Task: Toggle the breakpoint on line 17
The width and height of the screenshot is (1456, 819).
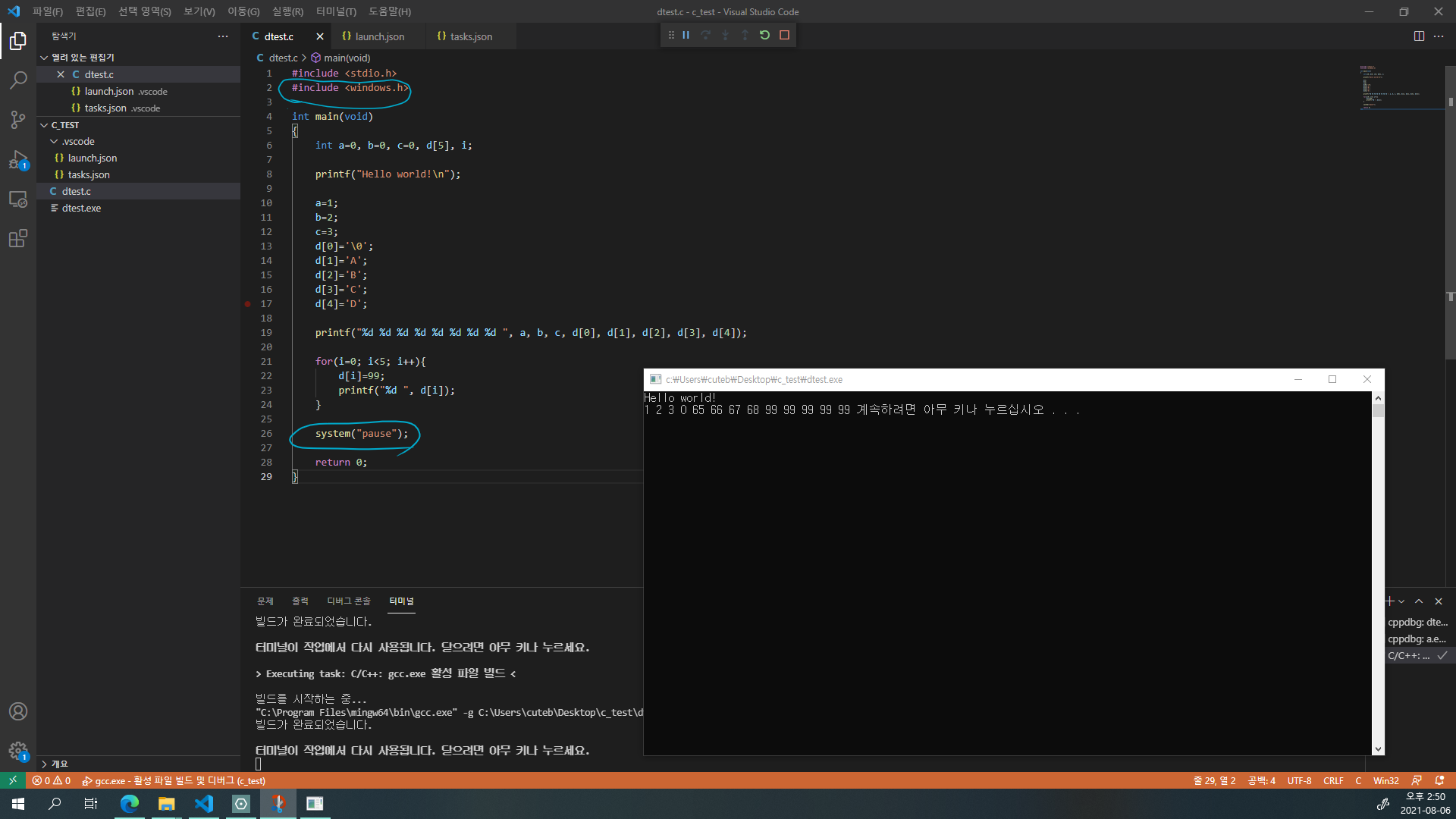Action: coord(248,304)
